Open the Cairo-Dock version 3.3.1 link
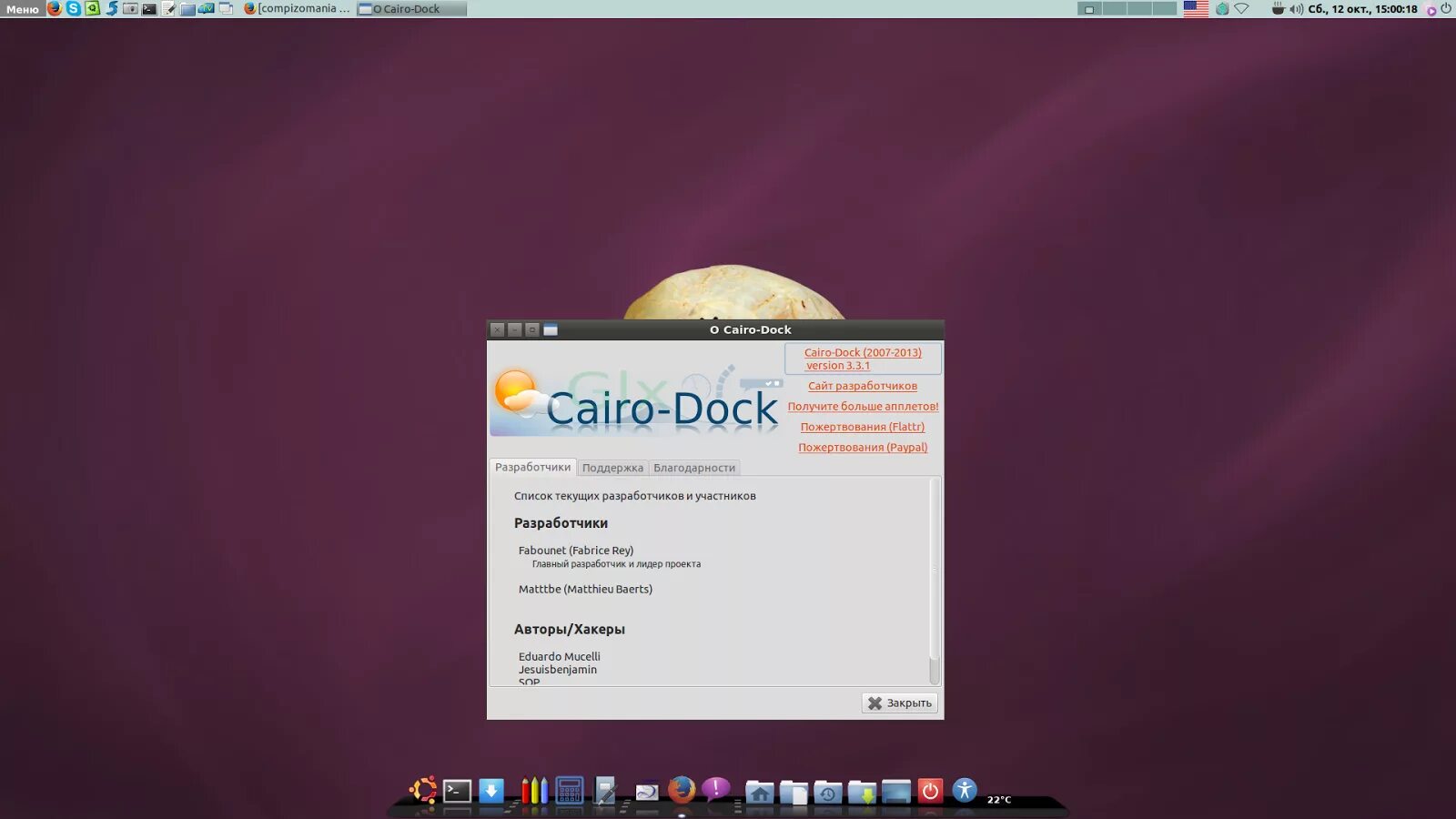The height and width of the screenshot is (819, 1456). (x=863, y=359)
